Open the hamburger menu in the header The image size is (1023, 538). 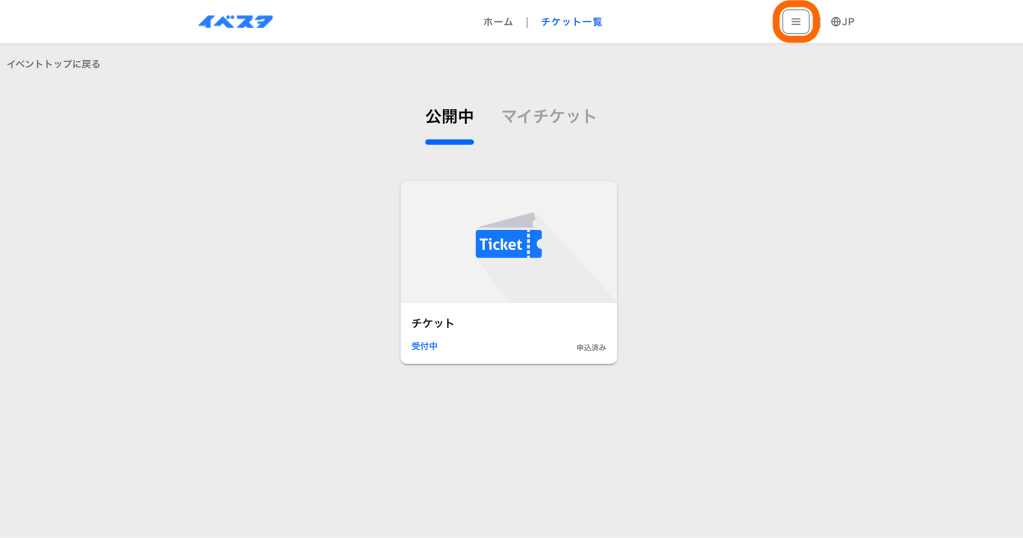795,22
